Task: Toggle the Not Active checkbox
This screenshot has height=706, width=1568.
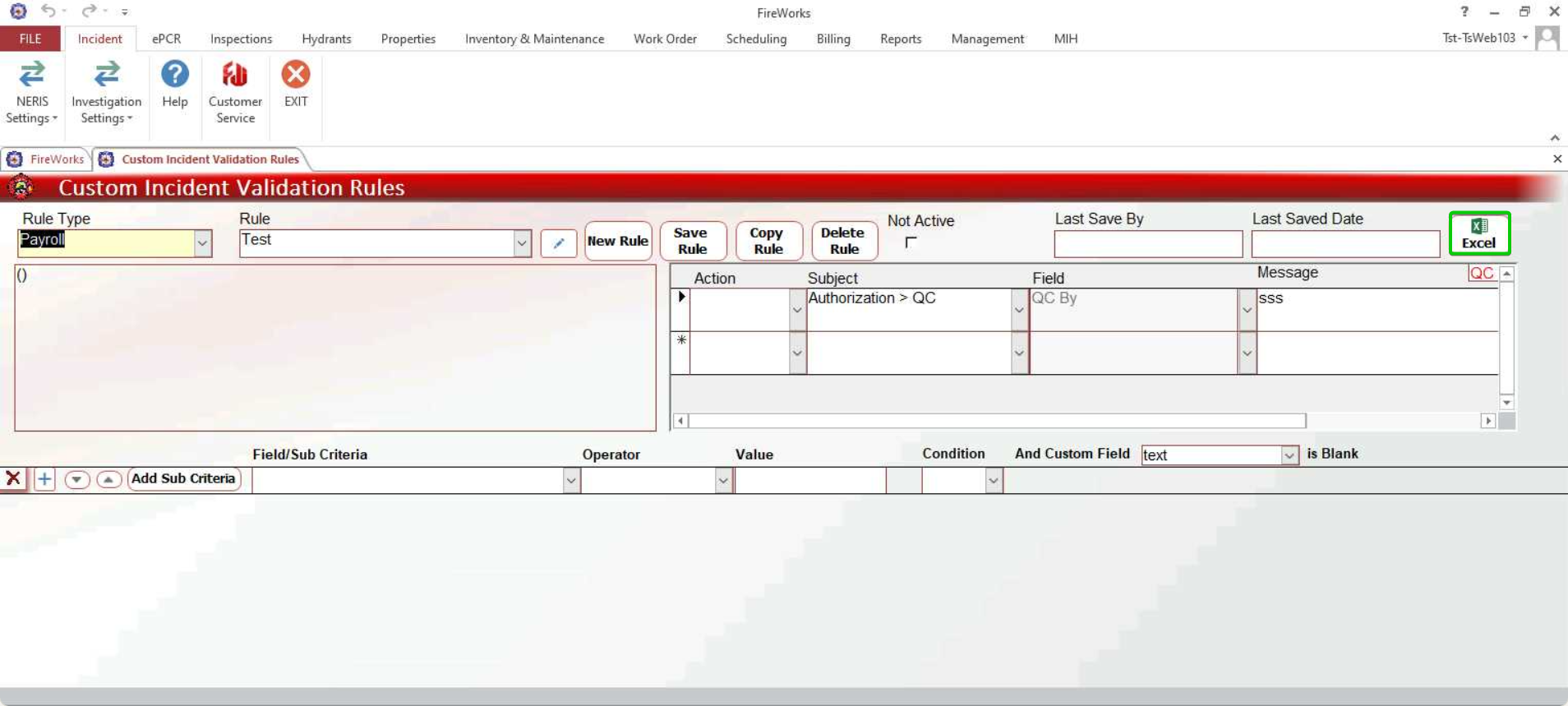Action: point(911,242)
